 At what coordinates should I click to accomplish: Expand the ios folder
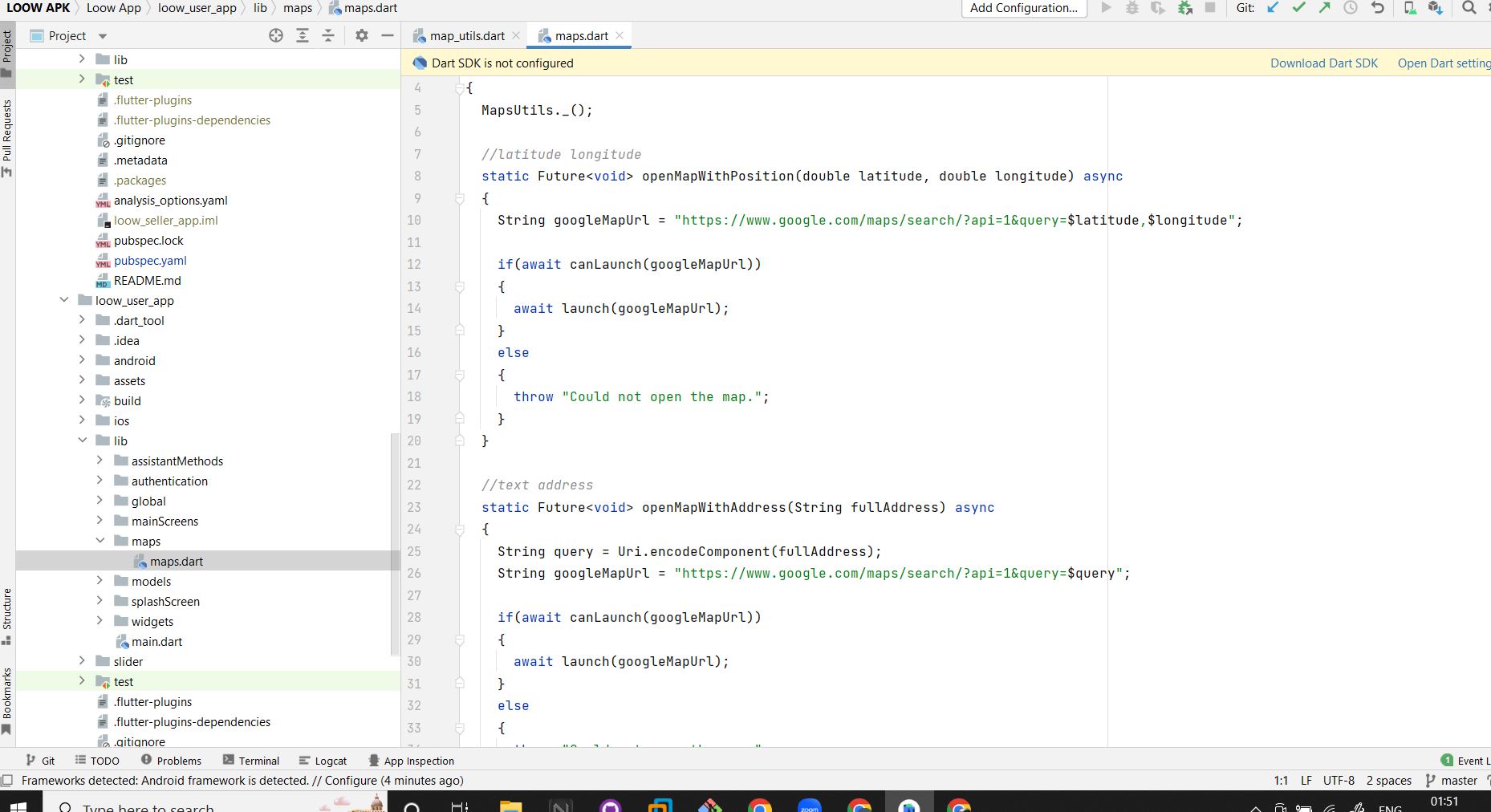[x=82, y=420]
